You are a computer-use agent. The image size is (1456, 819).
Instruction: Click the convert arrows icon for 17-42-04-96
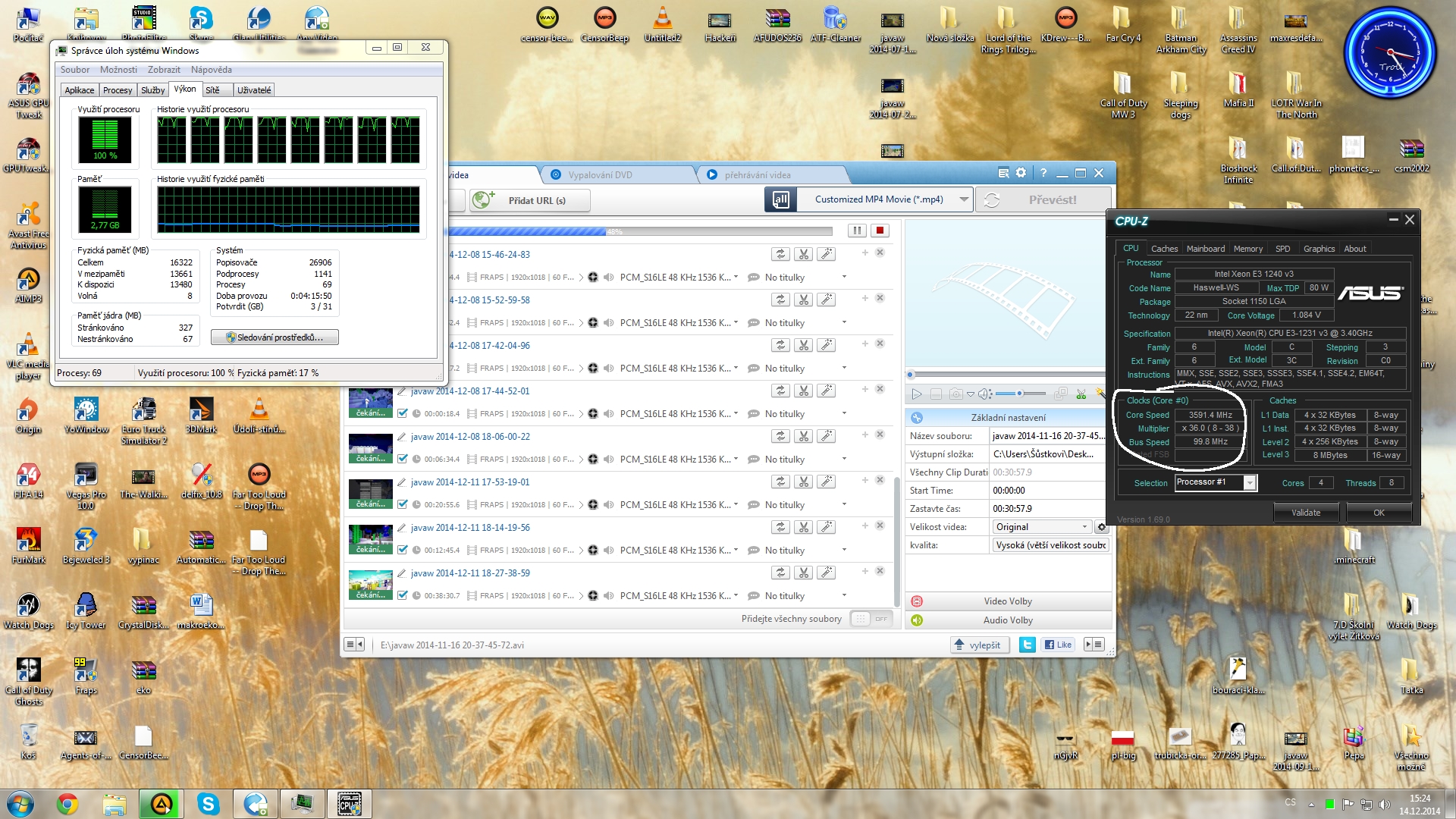(x=780, y=345)
